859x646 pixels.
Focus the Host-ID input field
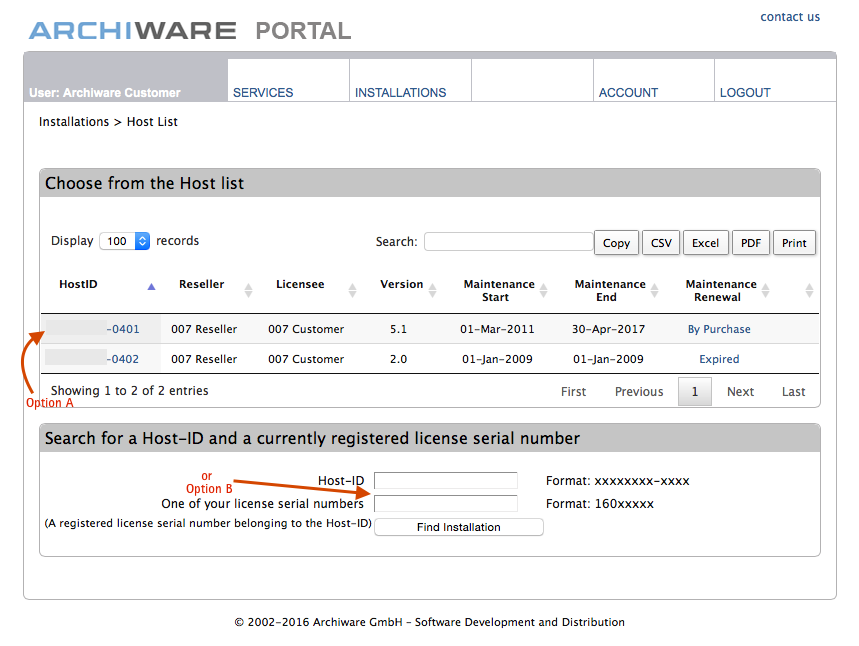tap(445, 481)
